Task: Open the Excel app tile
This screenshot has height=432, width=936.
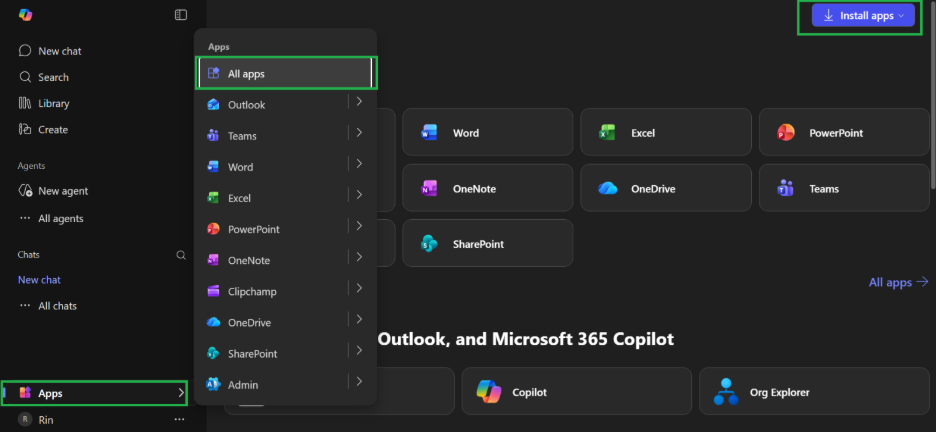Action: coord(666,132)
